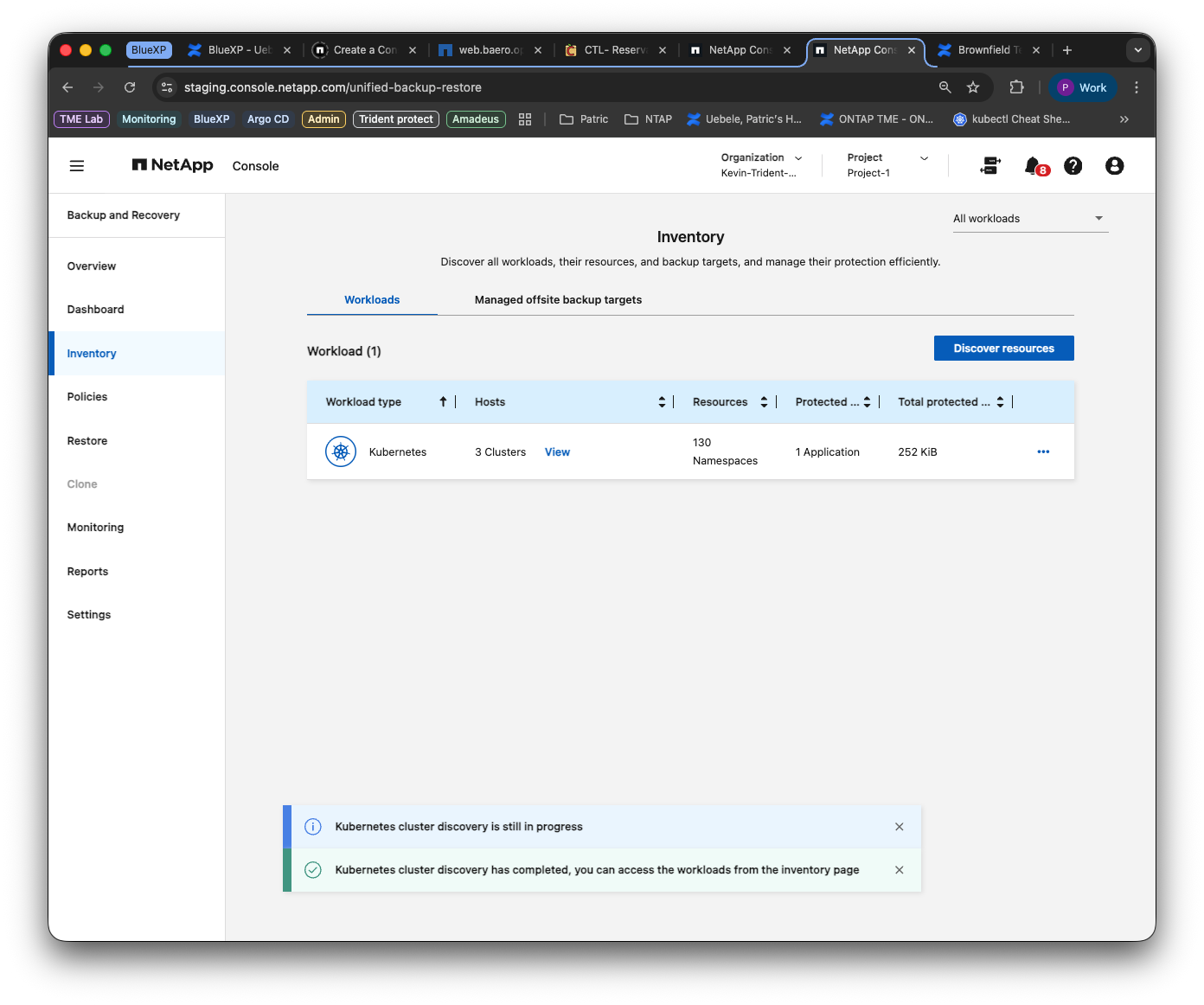
Task: Open the notifications bell icon
Action: (x=1034, y=166)
